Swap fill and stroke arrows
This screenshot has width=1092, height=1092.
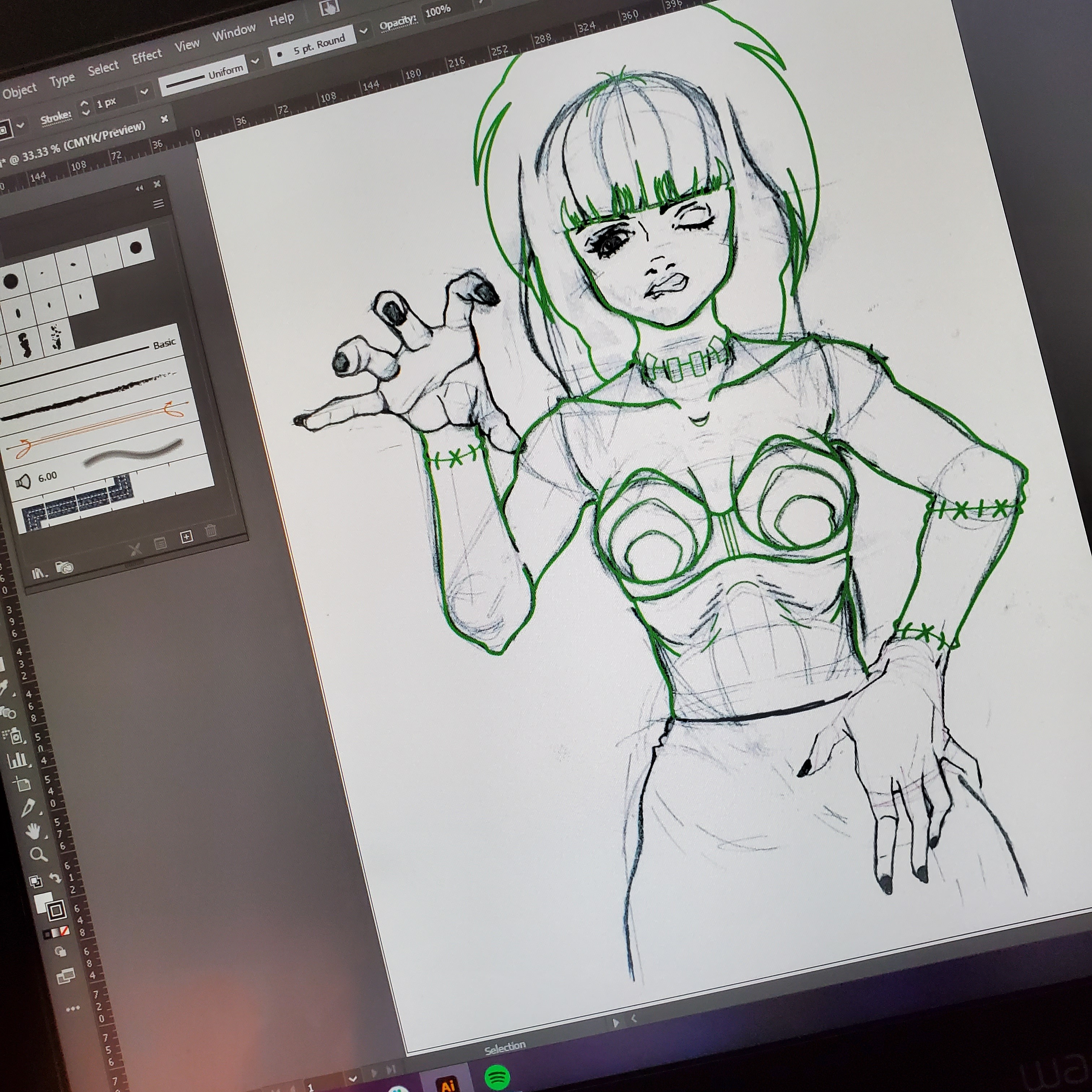pos(55,878)
